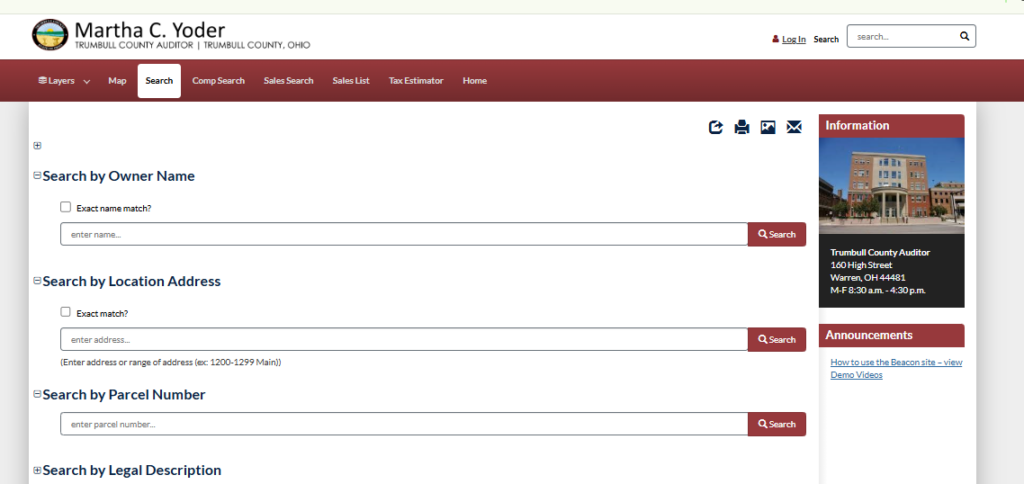Screen dimensions: 1024x484
Task: Expand the Search by Legal Description section
Action: pyautogui.click(x=37, y=470)
